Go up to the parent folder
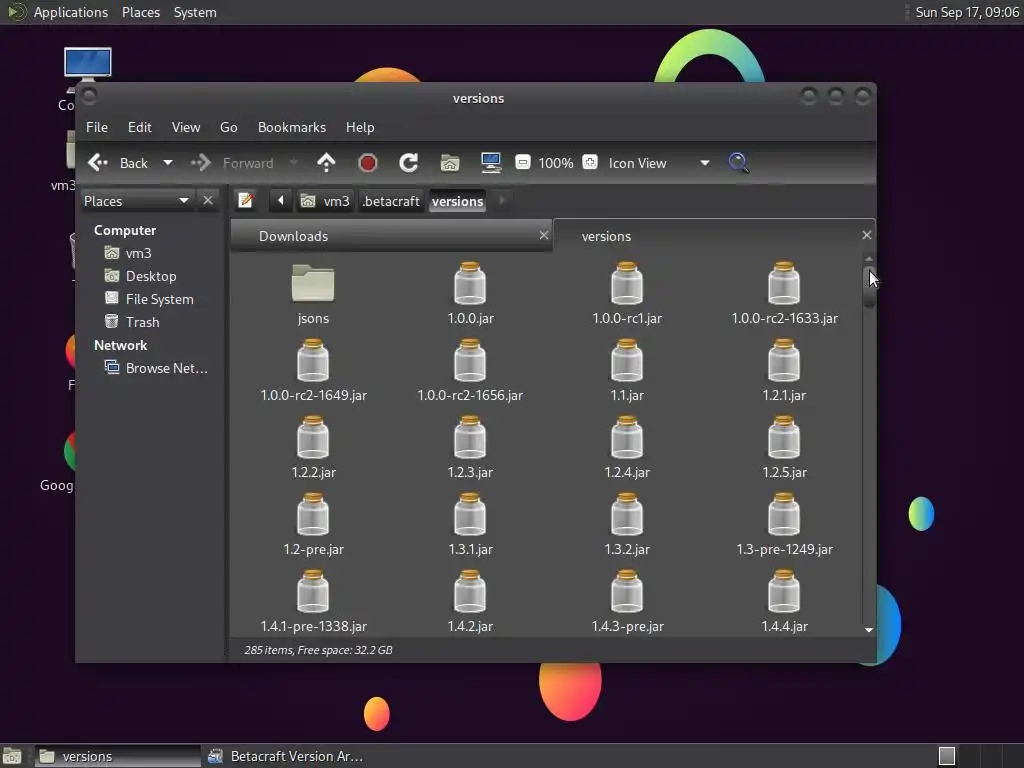 pyautogui.click(x=326, y=163)
